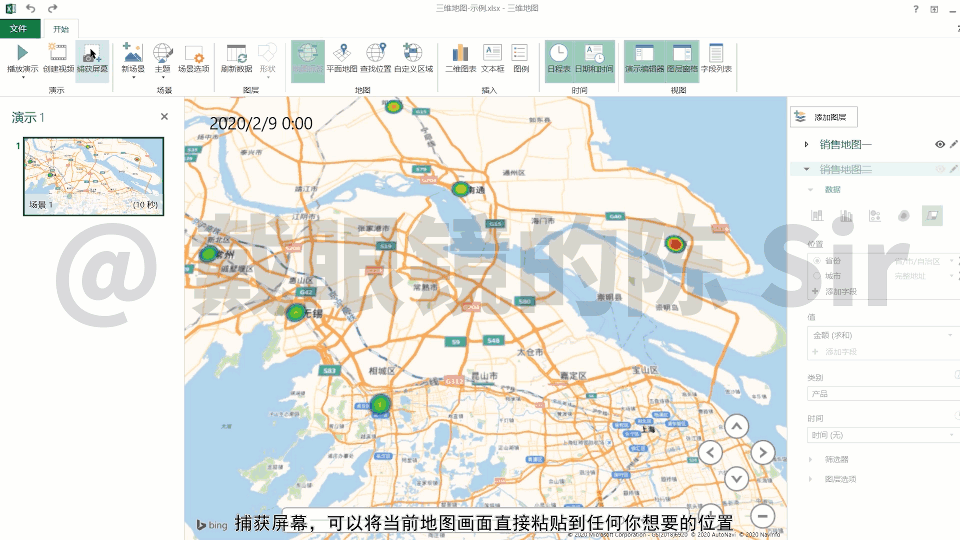This screenshot has height=540, width=960.
Task: Click the 无锡 heat map point
Action: coord(296,313)
